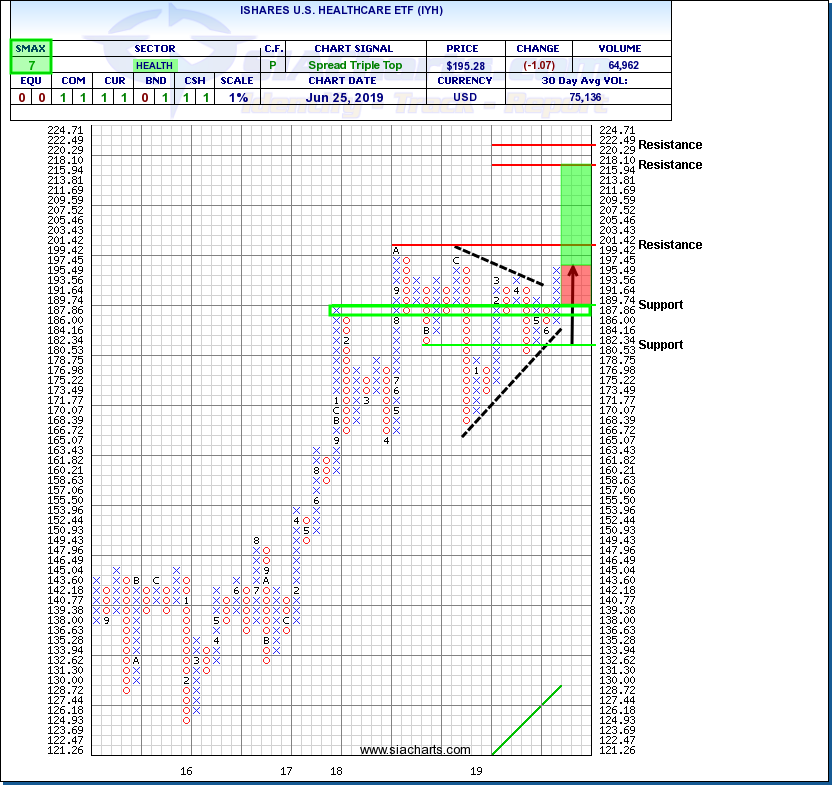Select the SMAX score value 7
832x785 pixels.
(x=30, y=65)
